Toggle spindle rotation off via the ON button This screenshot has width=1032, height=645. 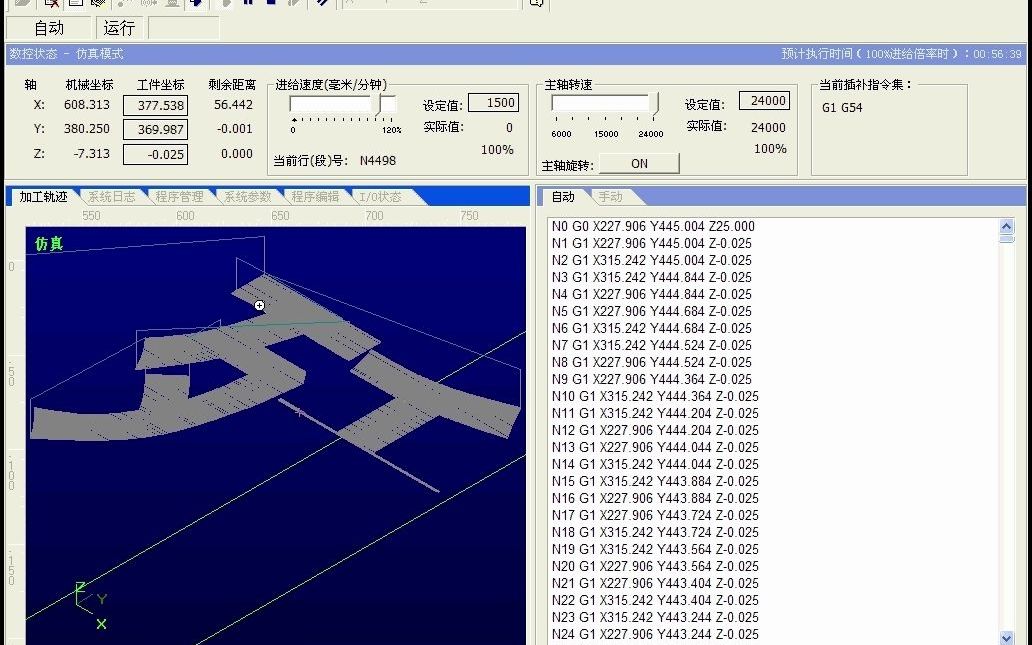pos(639,163)
